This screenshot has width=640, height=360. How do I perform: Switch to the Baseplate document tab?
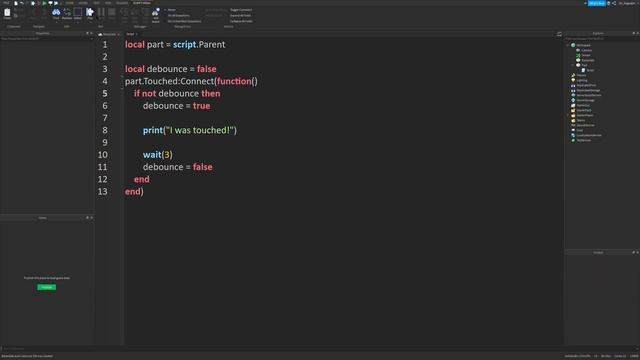109,34
